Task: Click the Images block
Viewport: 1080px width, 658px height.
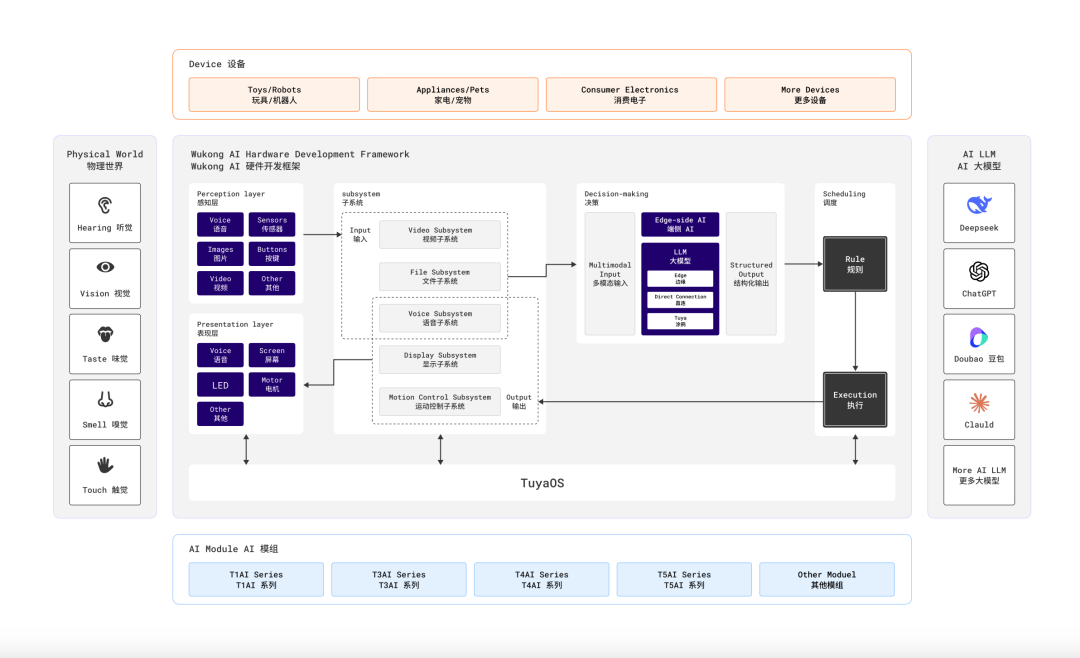Action: [220, 254]
